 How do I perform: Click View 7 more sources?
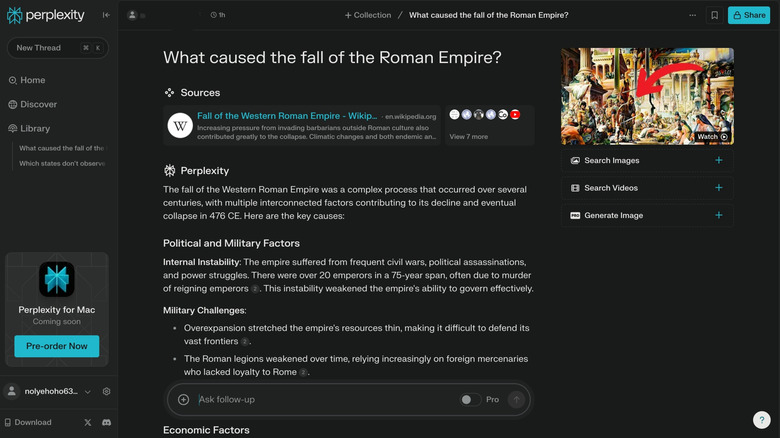tap(469, 136)
